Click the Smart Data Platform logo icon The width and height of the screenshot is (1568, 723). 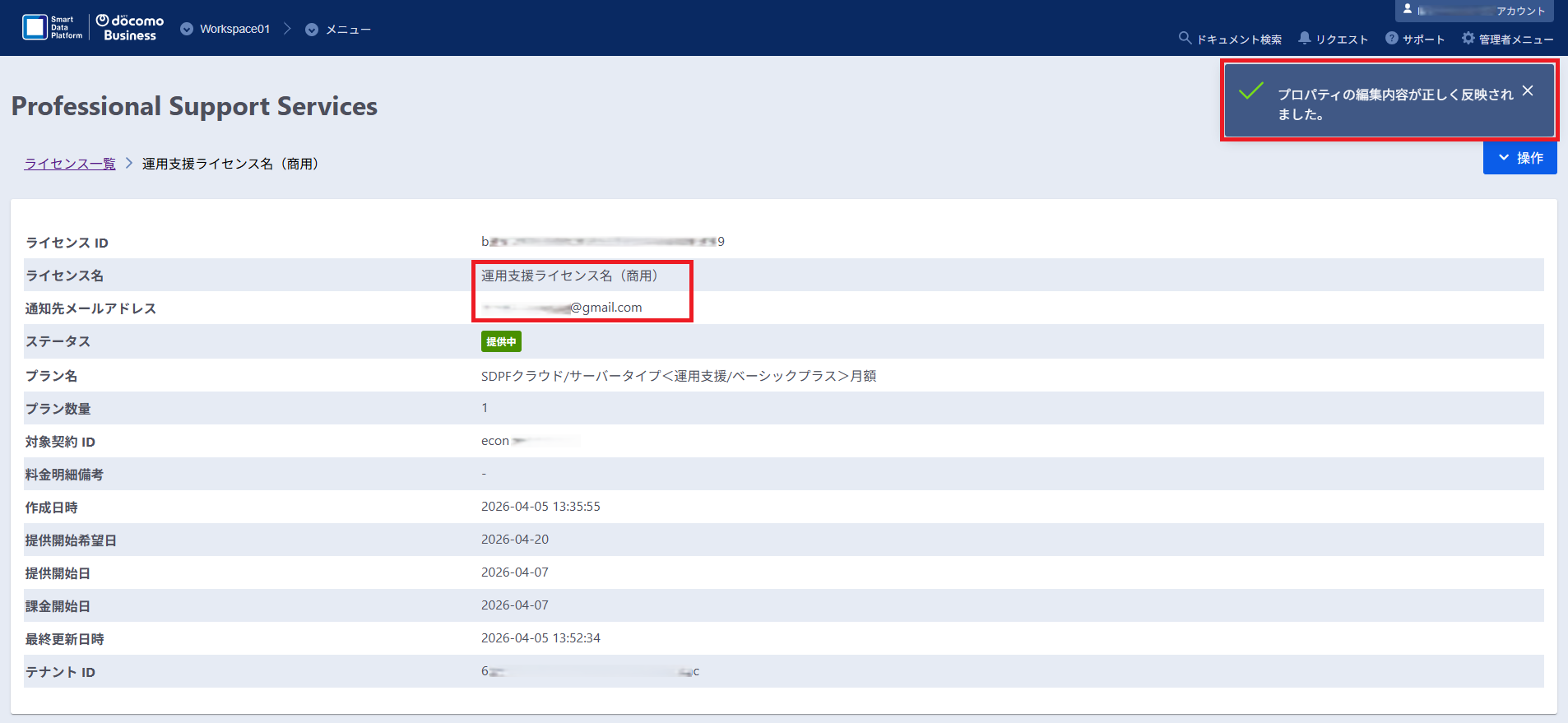point(35,27)
